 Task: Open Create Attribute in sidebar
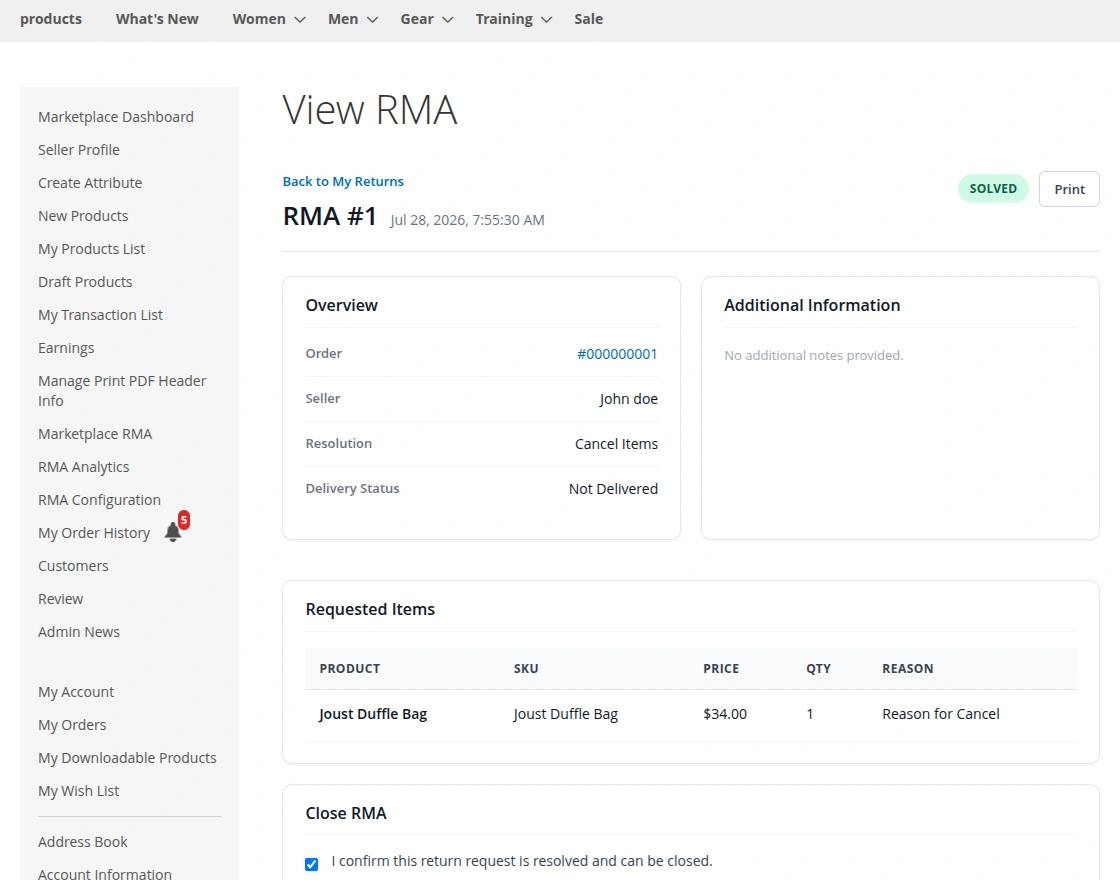(90, 183)
